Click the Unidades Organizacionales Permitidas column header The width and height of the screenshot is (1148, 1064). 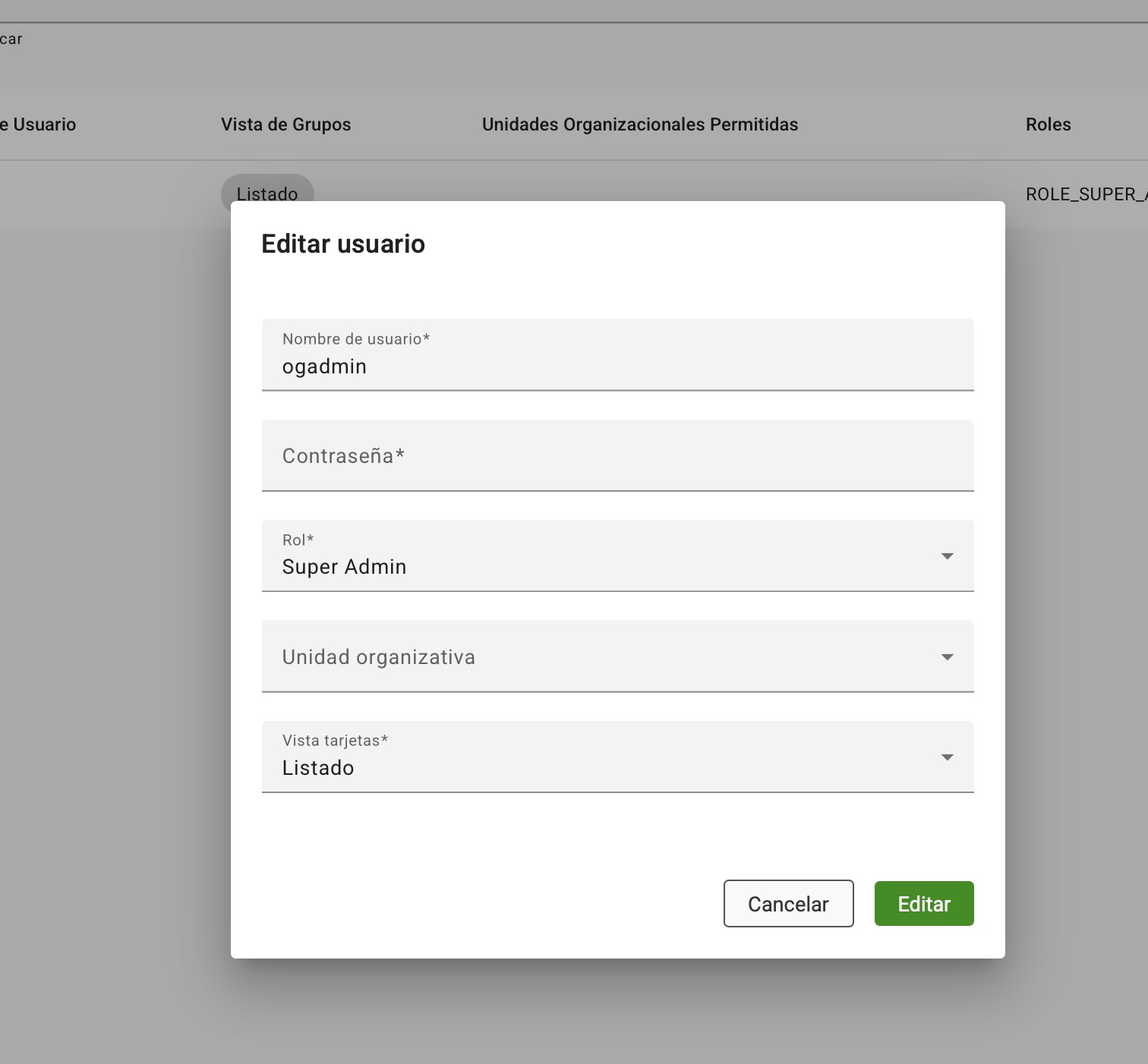coord(639,124)
